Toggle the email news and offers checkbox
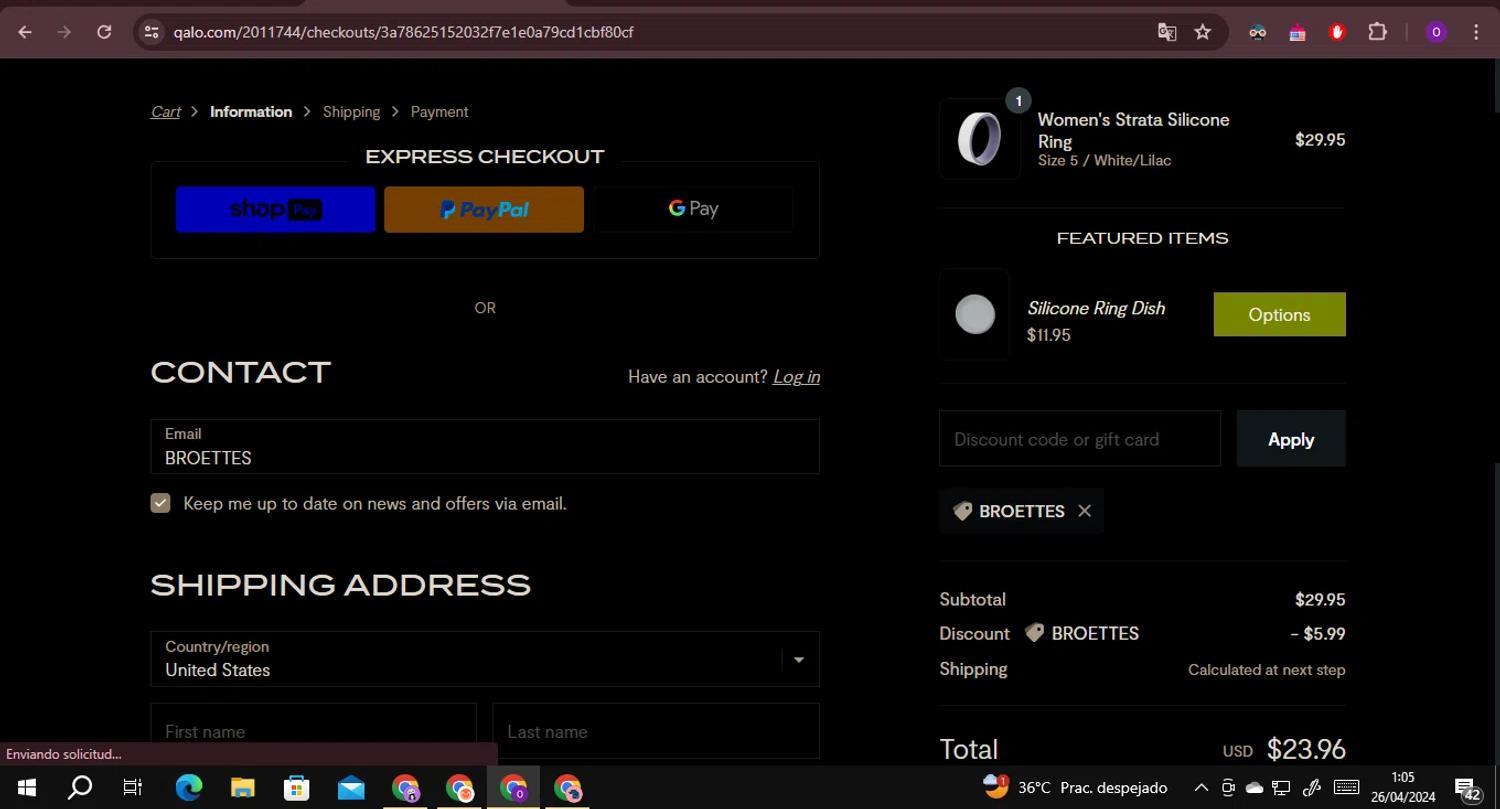Screen dimensions: 1500x809 point(160,503)
